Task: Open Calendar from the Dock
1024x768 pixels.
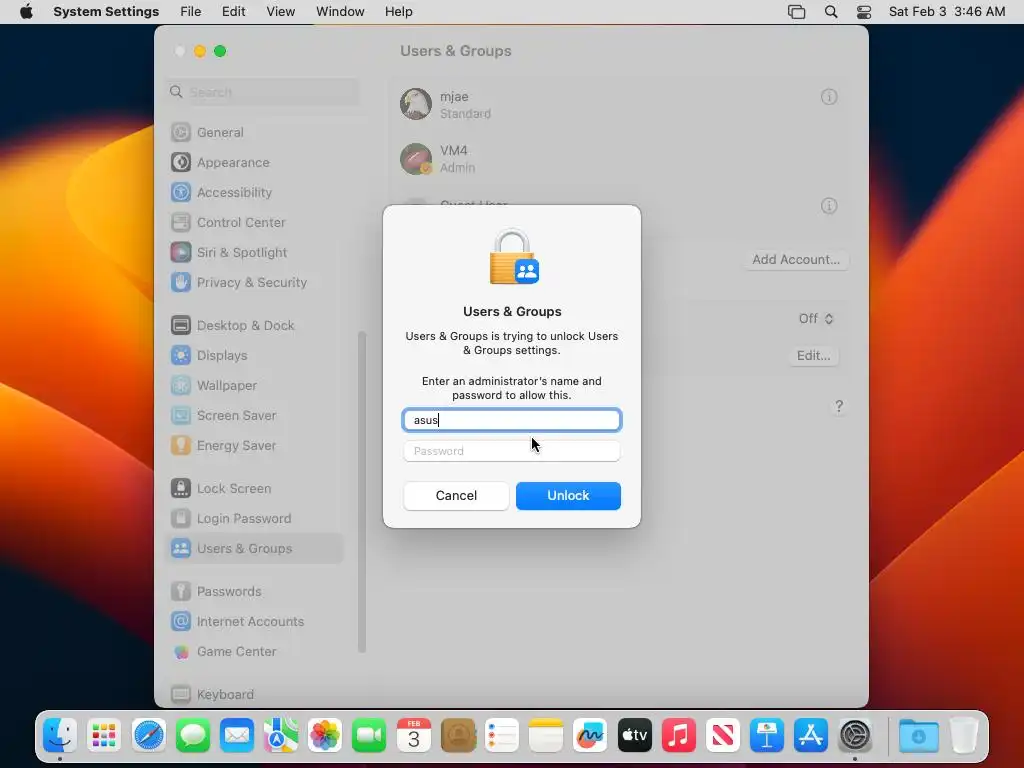Action: click(413, 736)
